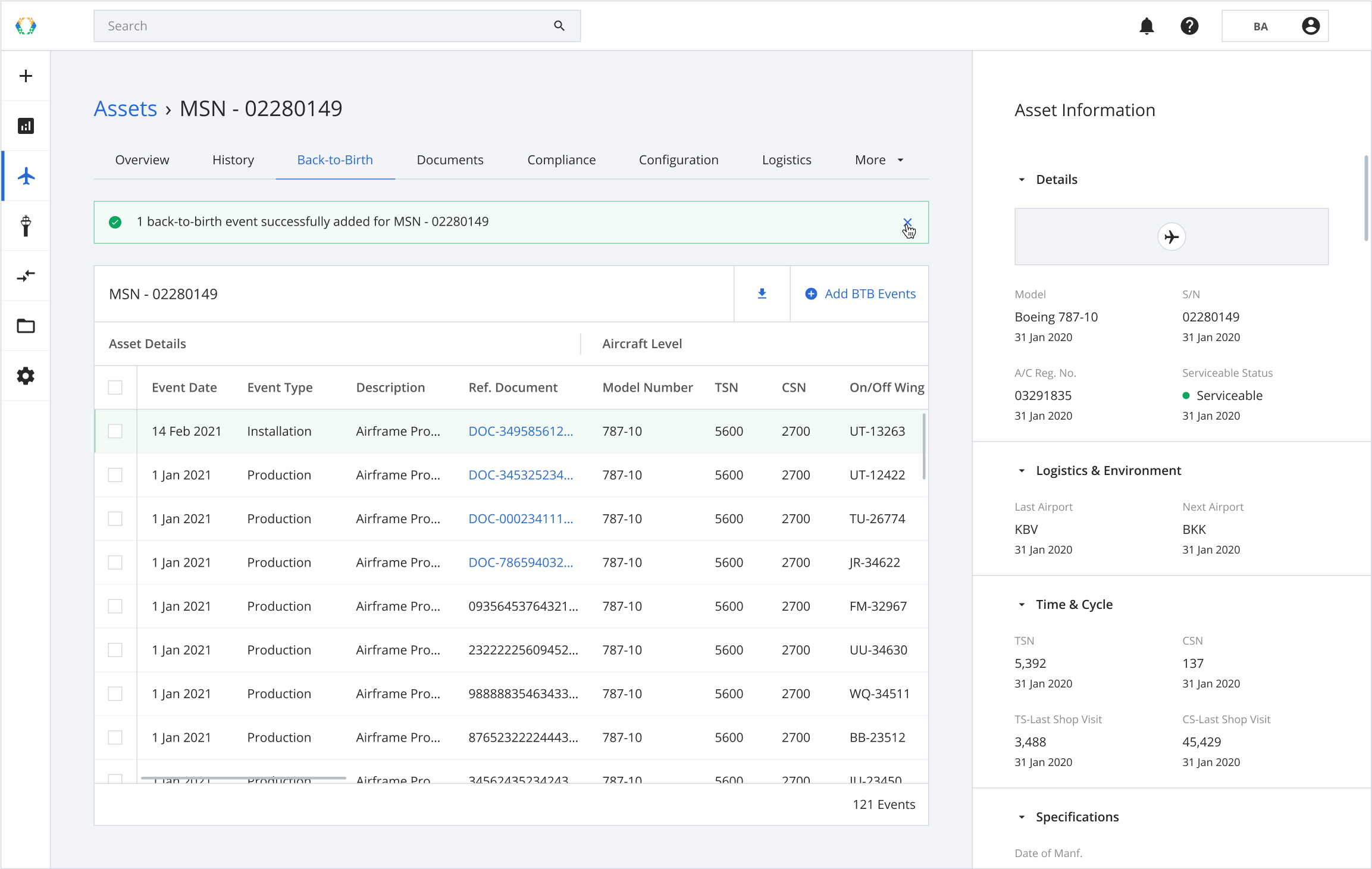Open the user account avatar icon

[1311, 26]
